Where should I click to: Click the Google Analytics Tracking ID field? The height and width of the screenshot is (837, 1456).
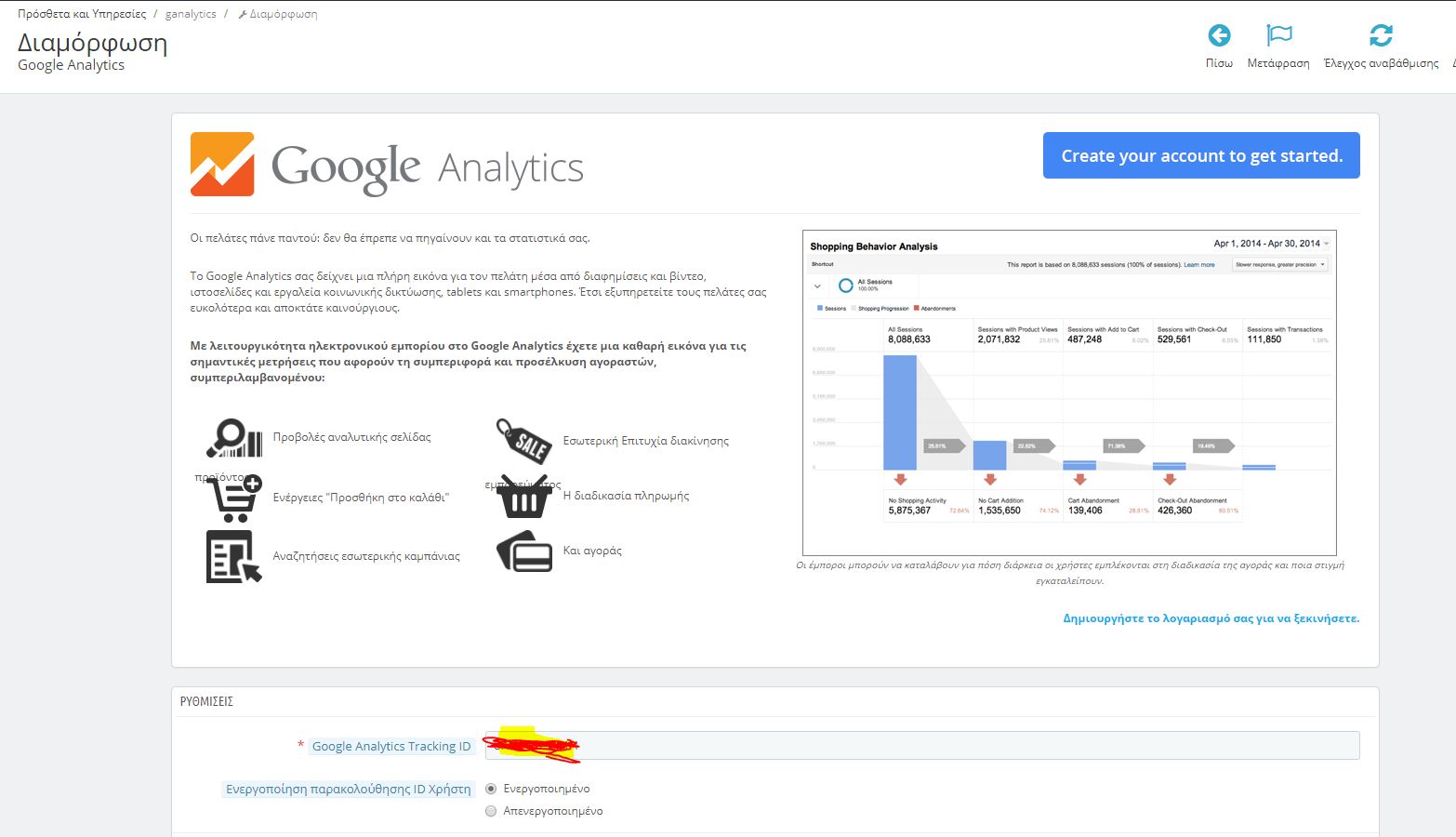tap(922, 746)
